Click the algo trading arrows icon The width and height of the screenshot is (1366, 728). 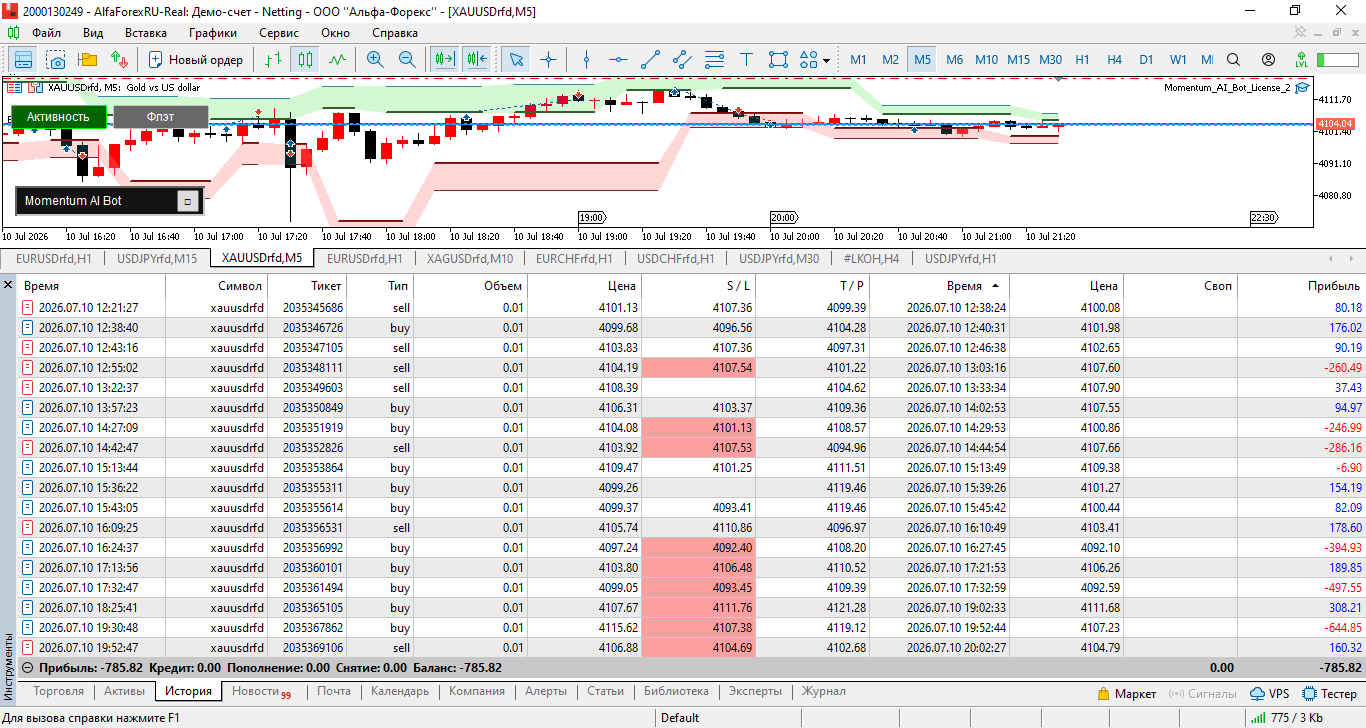(120, 59)
